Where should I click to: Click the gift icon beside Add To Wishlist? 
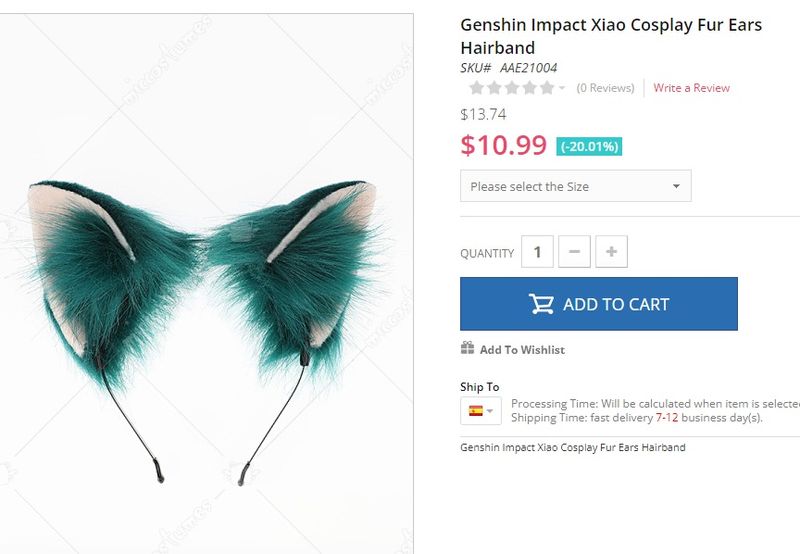(x=467, y=348)
